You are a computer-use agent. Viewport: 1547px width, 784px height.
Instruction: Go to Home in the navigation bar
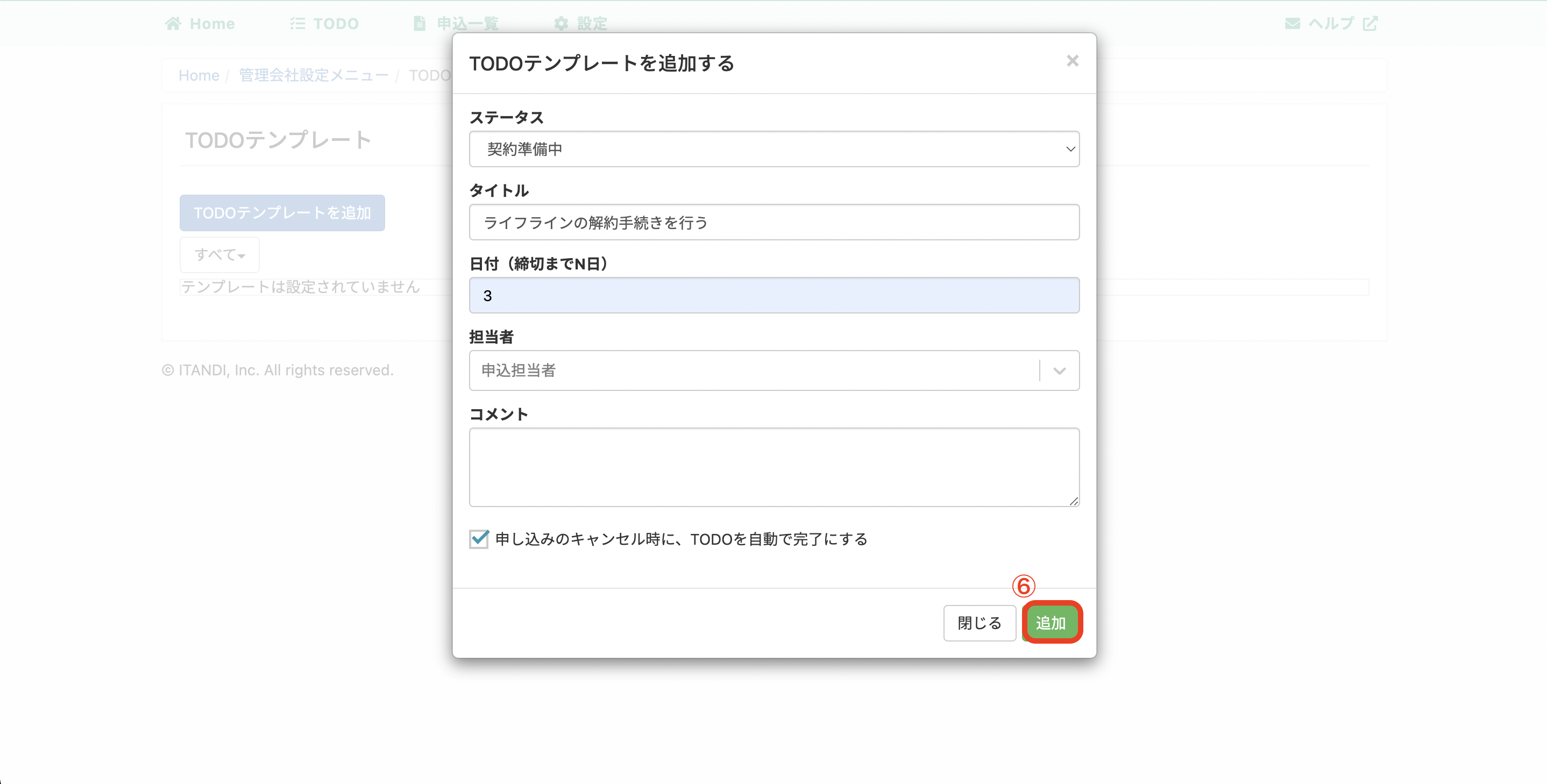click(200, 24)
